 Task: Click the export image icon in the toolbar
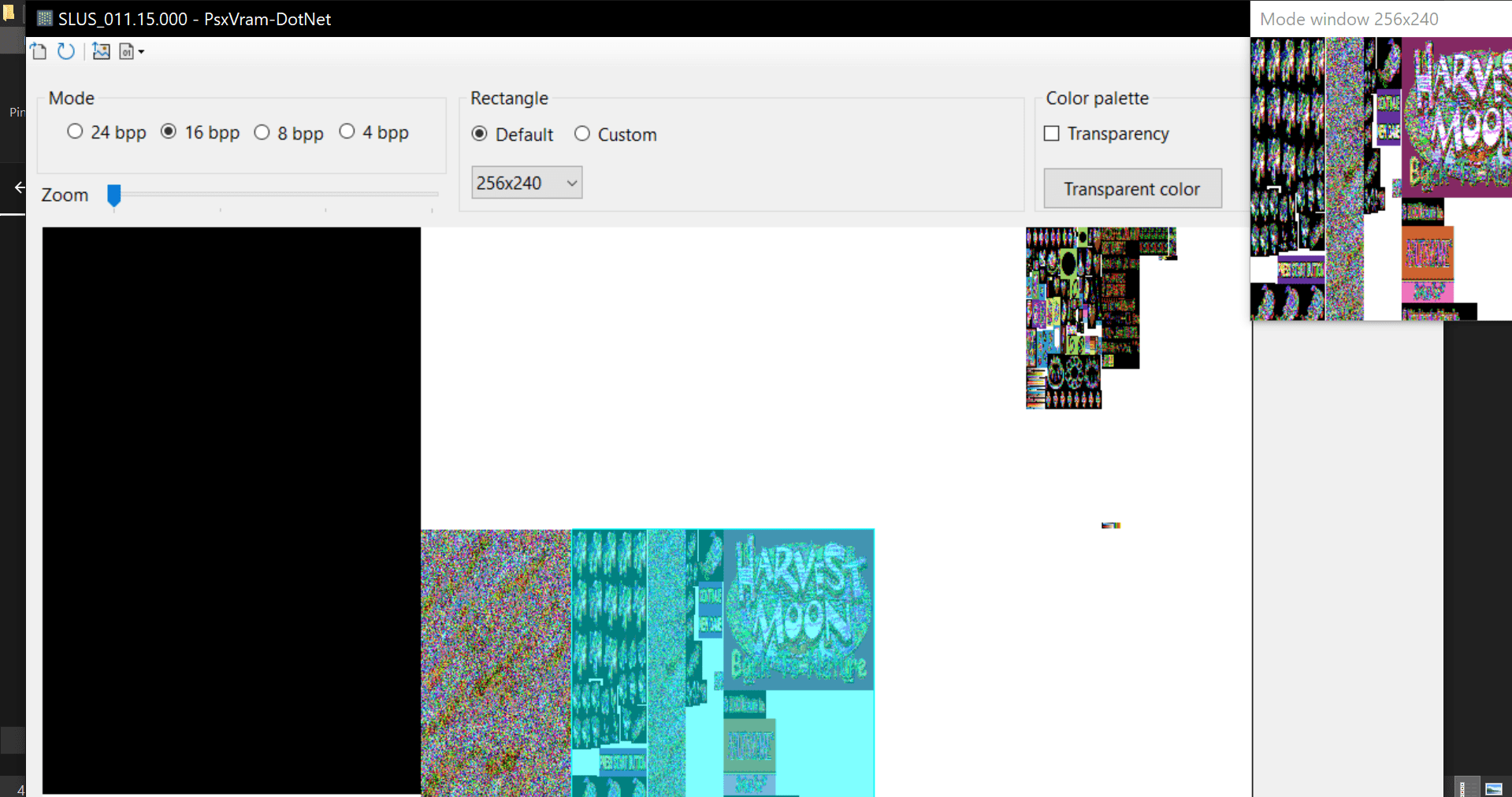pyautogui.click(x=101, y=52)
